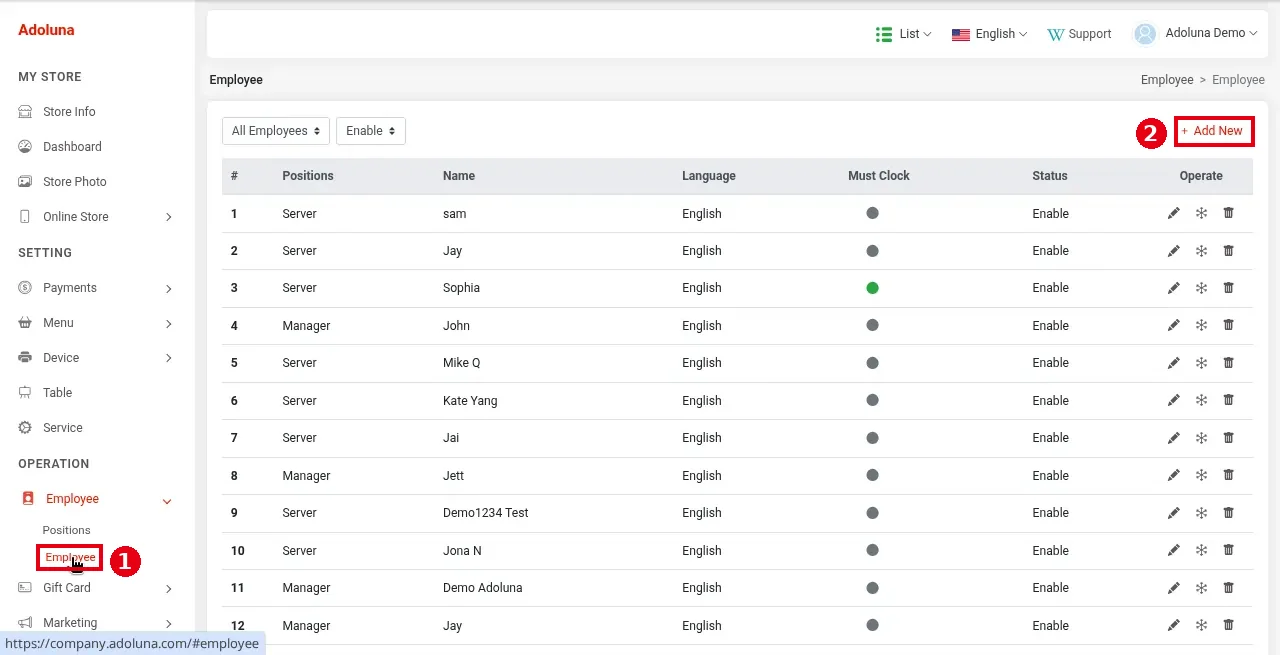This screenshot has height=655, width=1280.
Task: Toggle the Must Clock dot for Jett
Action: coord(872,475)
